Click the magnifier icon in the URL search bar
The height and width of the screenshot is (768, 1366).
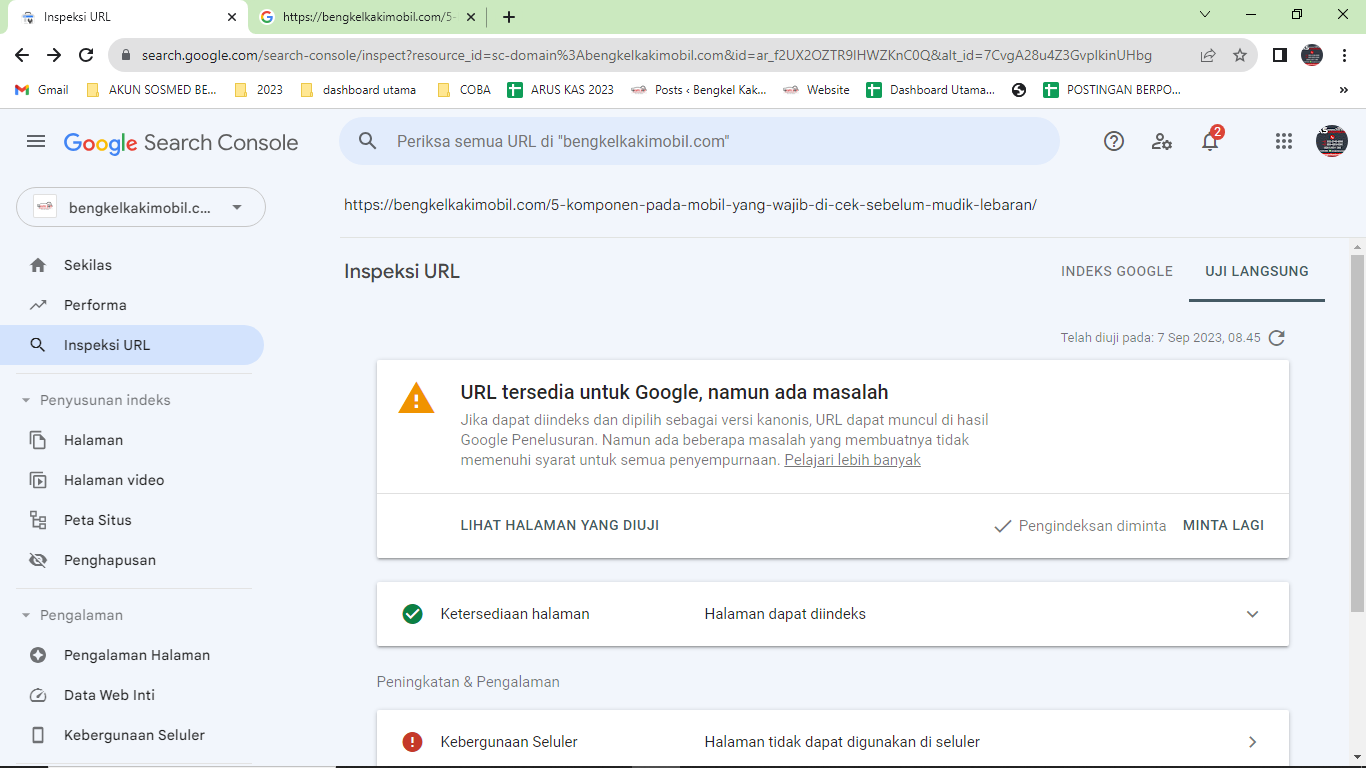(368, 142)
